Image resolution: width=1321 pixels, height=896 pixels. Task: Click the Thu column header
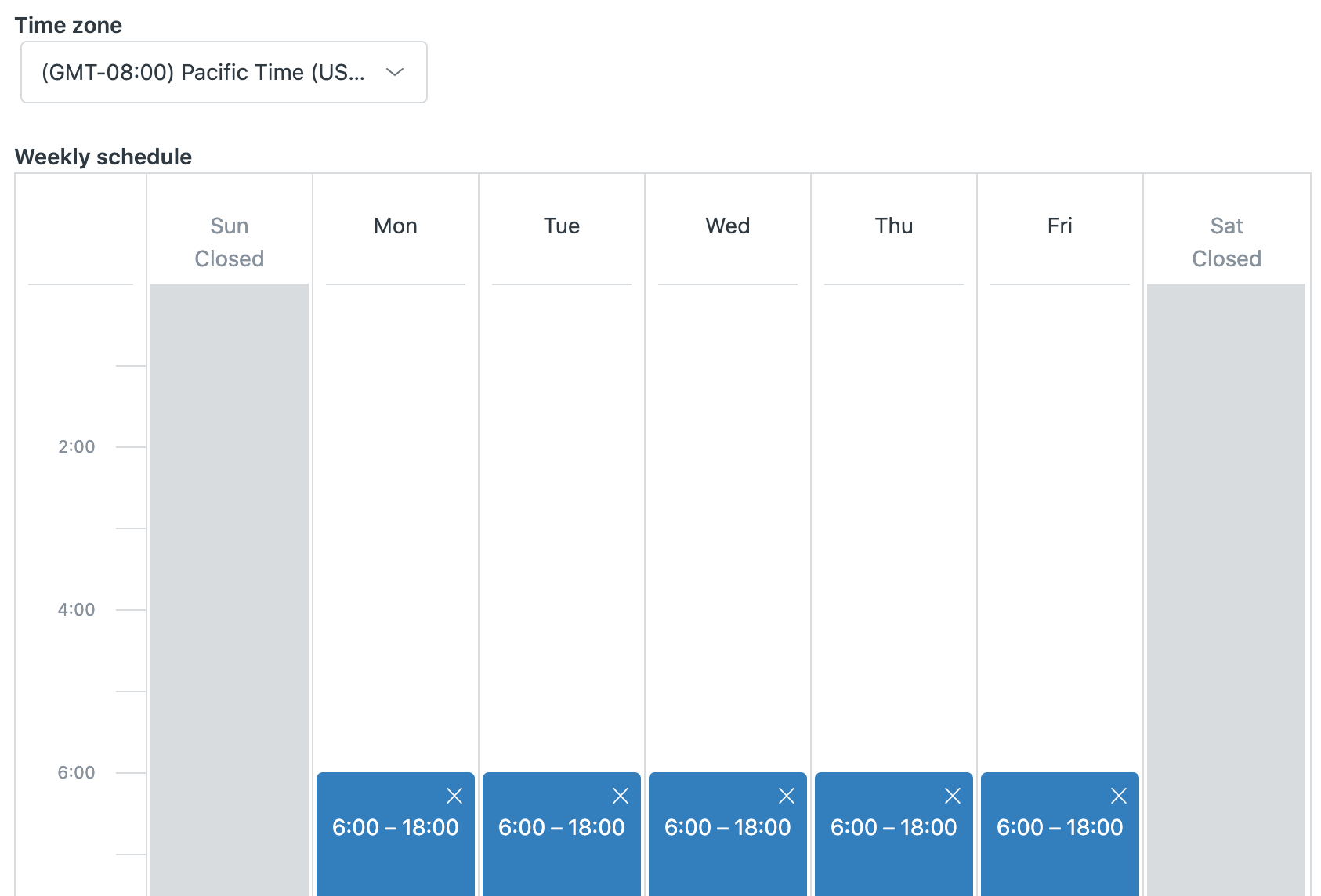[893, 226]
